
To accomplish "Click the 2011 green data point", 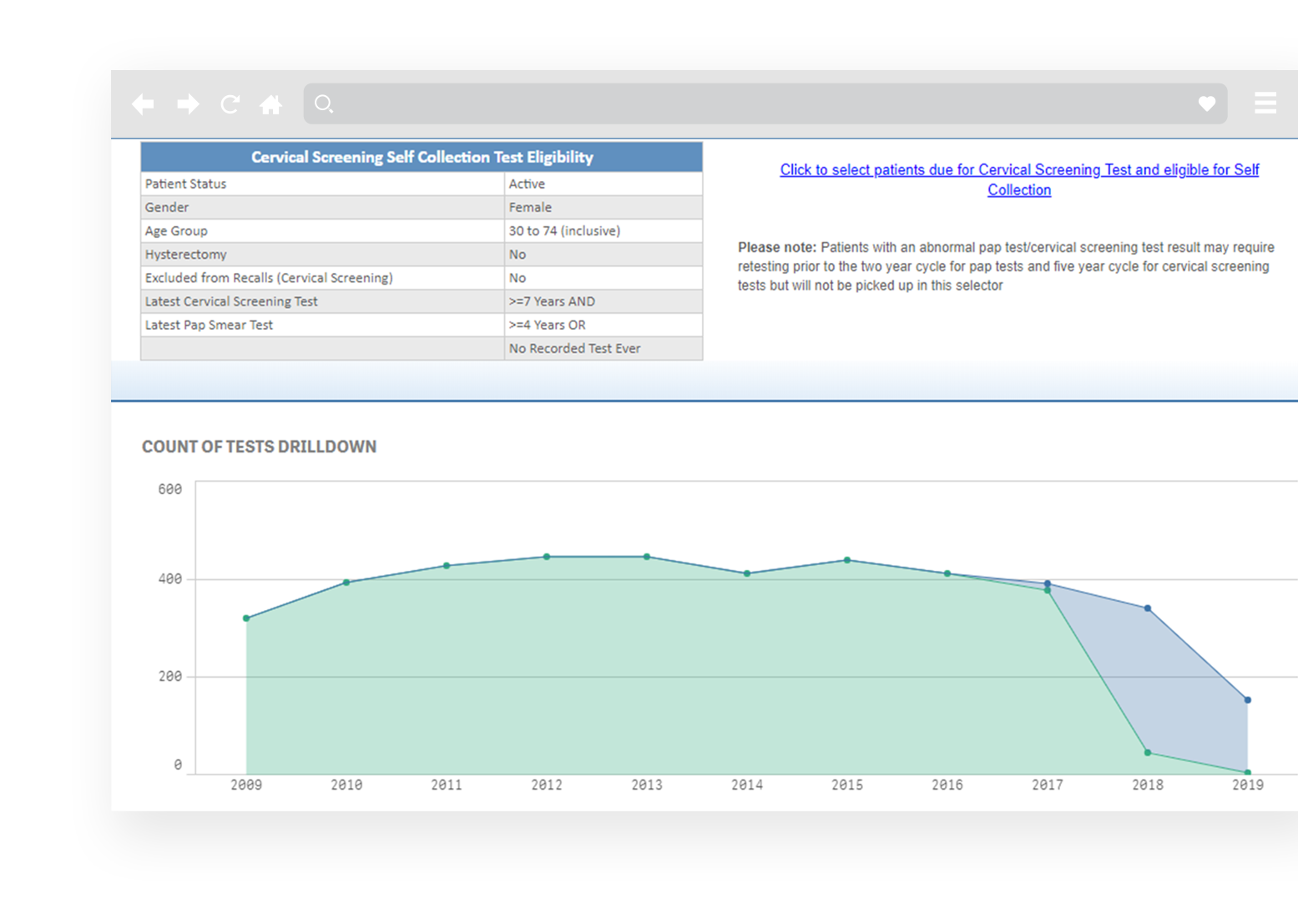I will point(447,566).
